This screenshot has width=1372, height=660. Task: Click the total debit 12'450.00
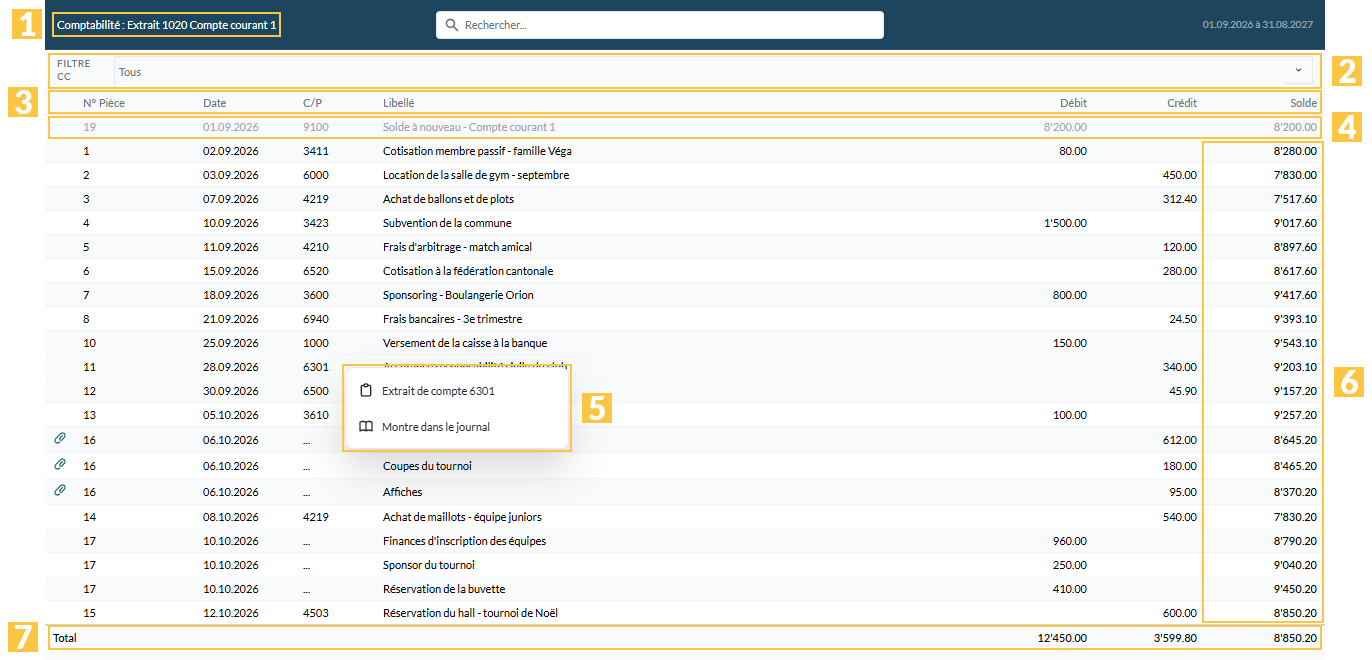pyautogui.click(x=1062, y=637)
